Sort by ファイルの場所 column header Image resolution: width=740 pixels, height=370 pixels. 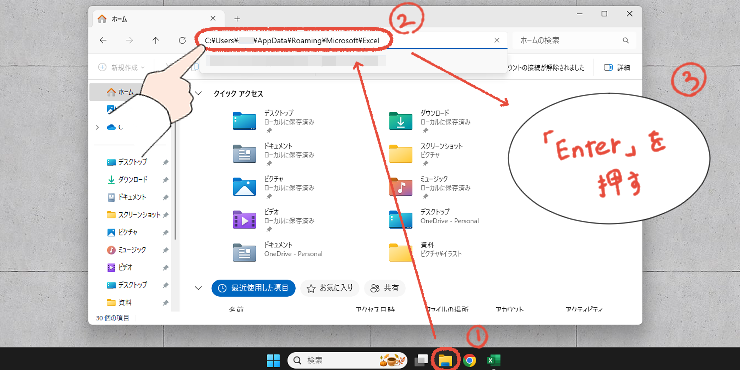tap(447, 310)
